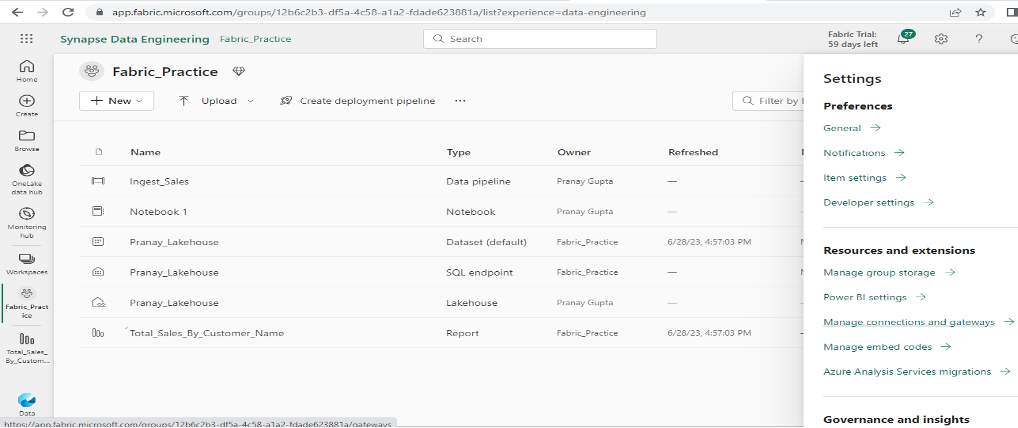
Task: Click Fabric Trial 59 days left
Action: 853,39
